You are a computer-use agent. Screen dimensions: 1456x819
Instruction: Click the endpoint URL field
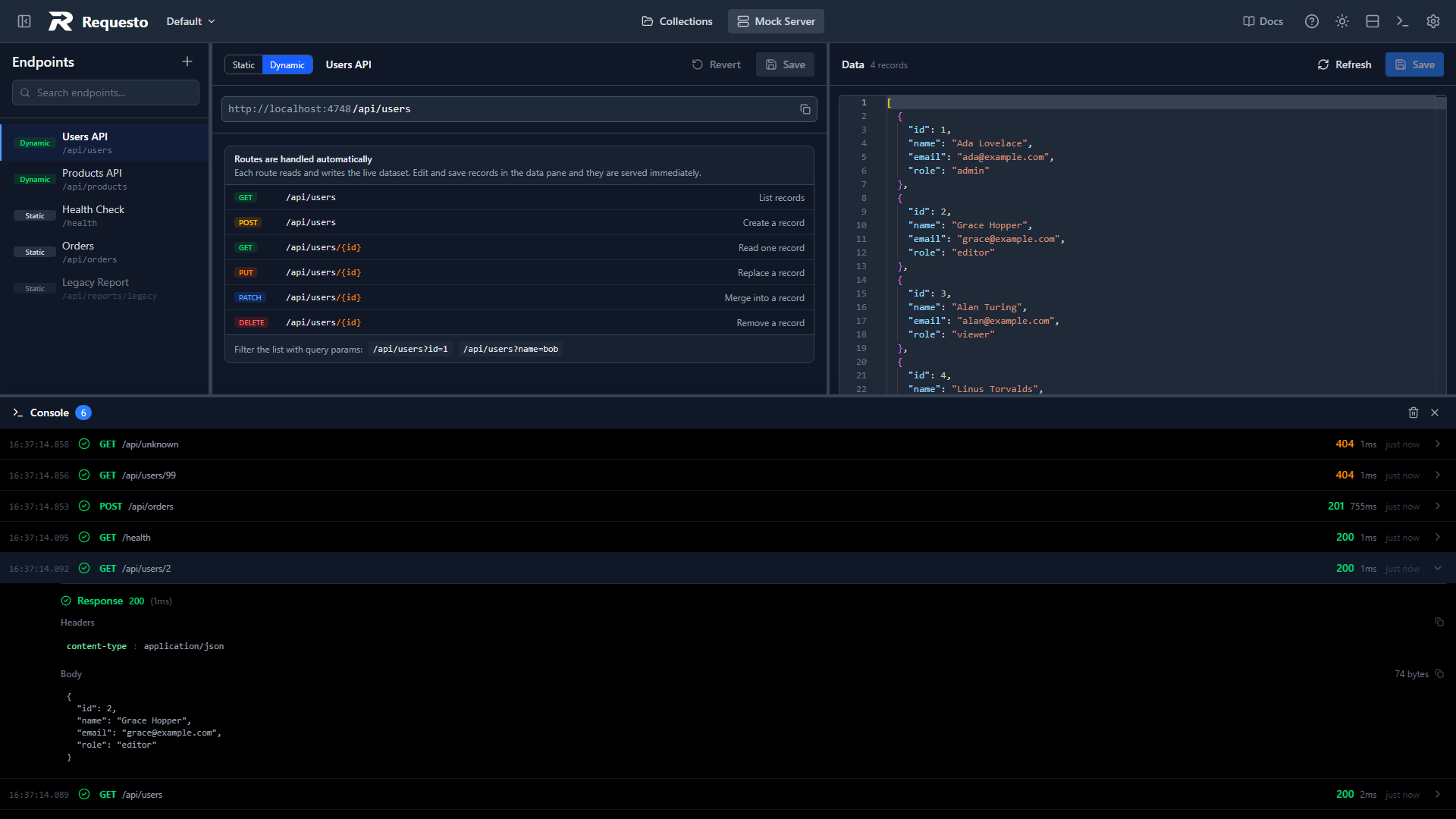point(519,109)
